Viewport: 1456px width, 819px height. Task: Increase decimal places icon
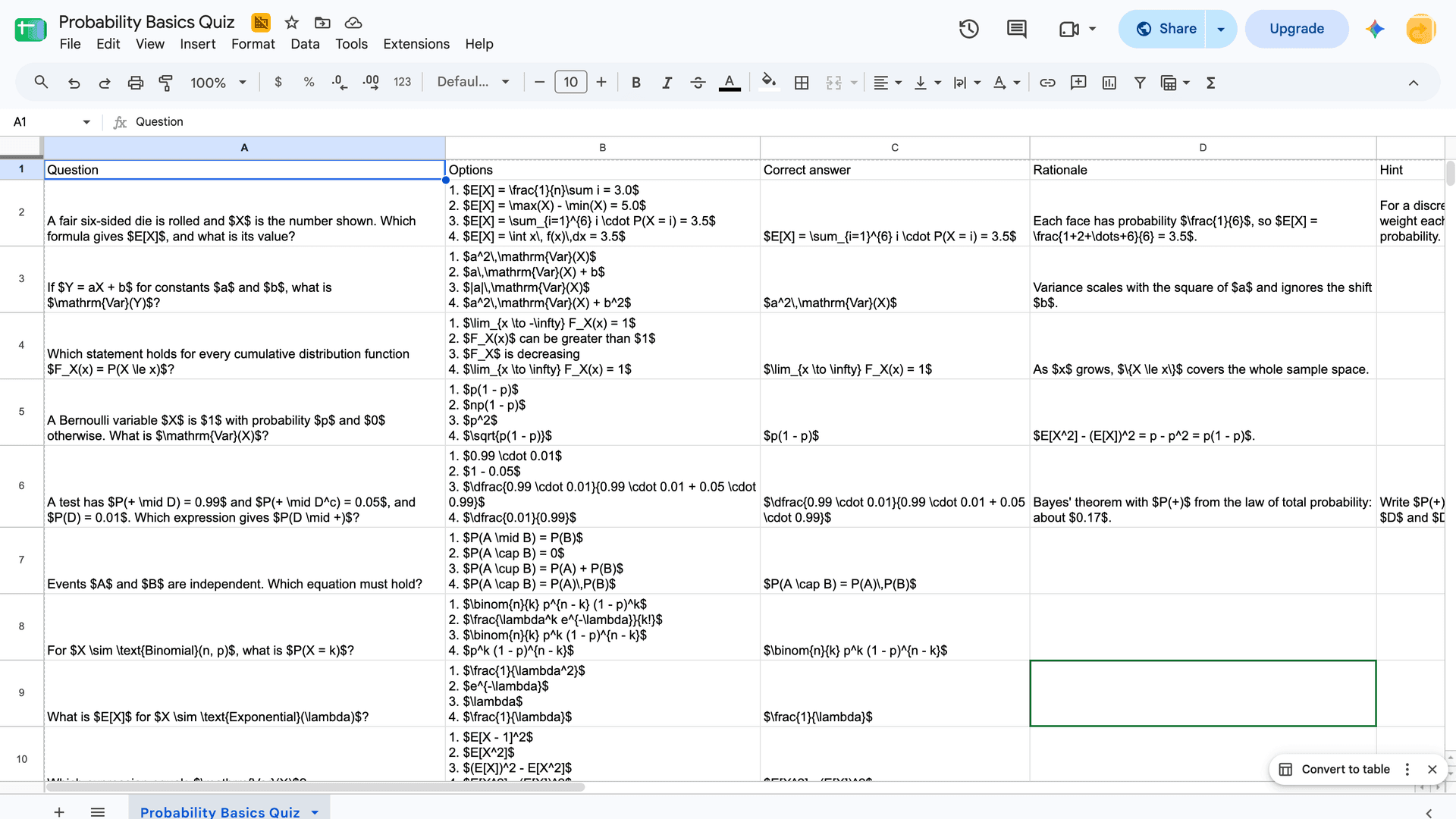371,82
